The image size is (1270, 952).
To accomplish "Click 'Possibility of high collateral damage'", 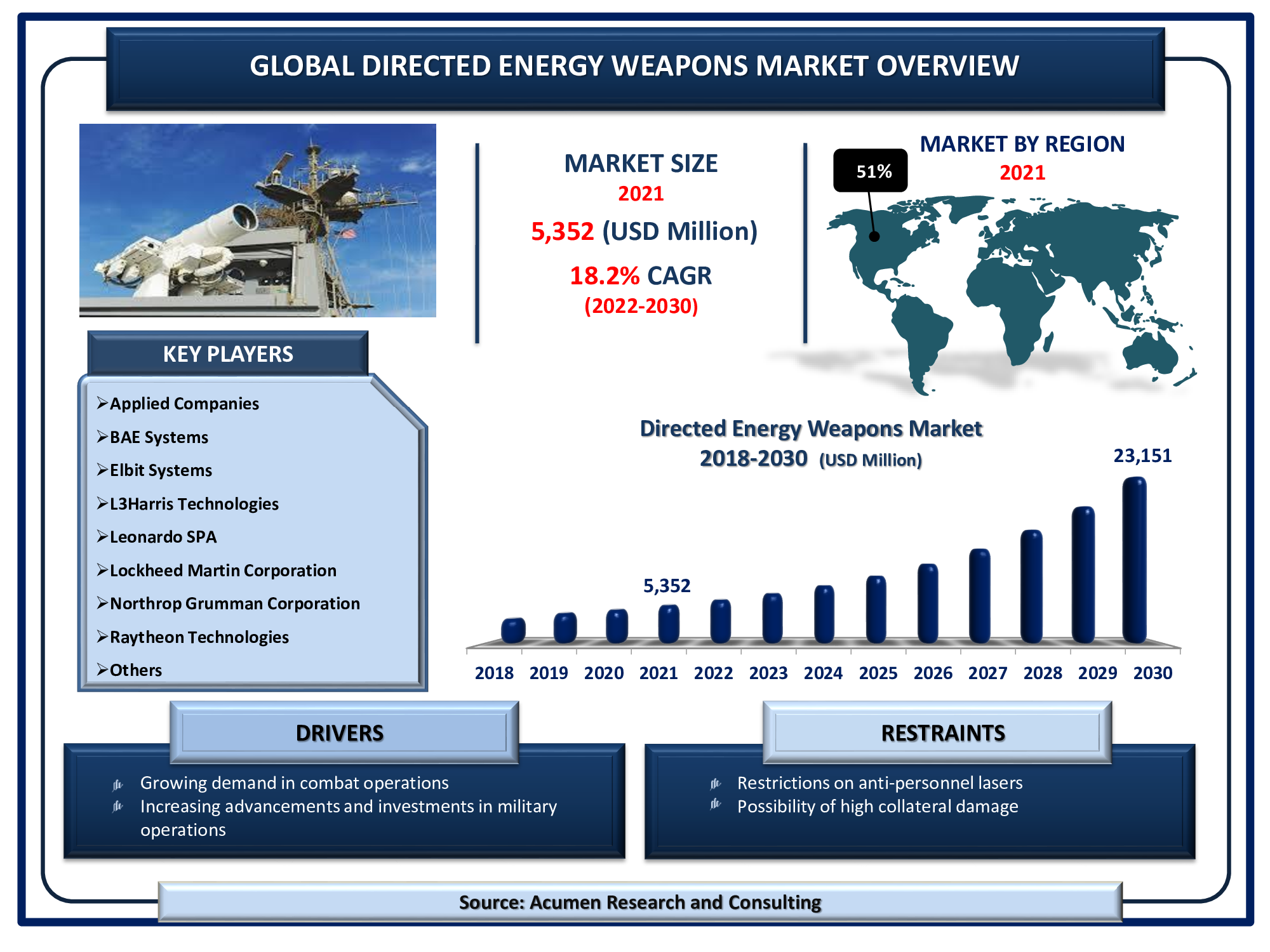I will point(878,807).
